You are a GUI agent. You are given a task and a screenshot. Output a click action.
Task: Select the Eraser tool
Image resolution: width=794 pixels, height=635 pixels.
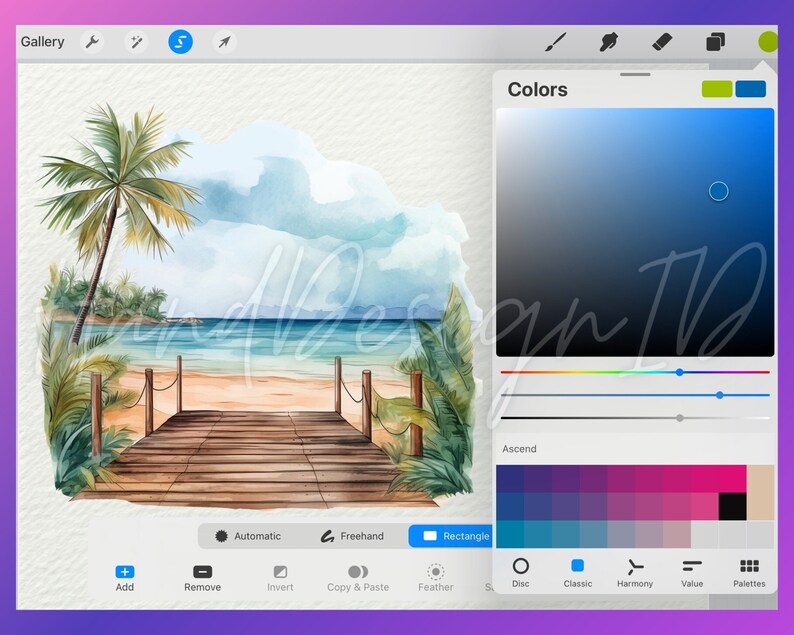(x=662, y=42)
